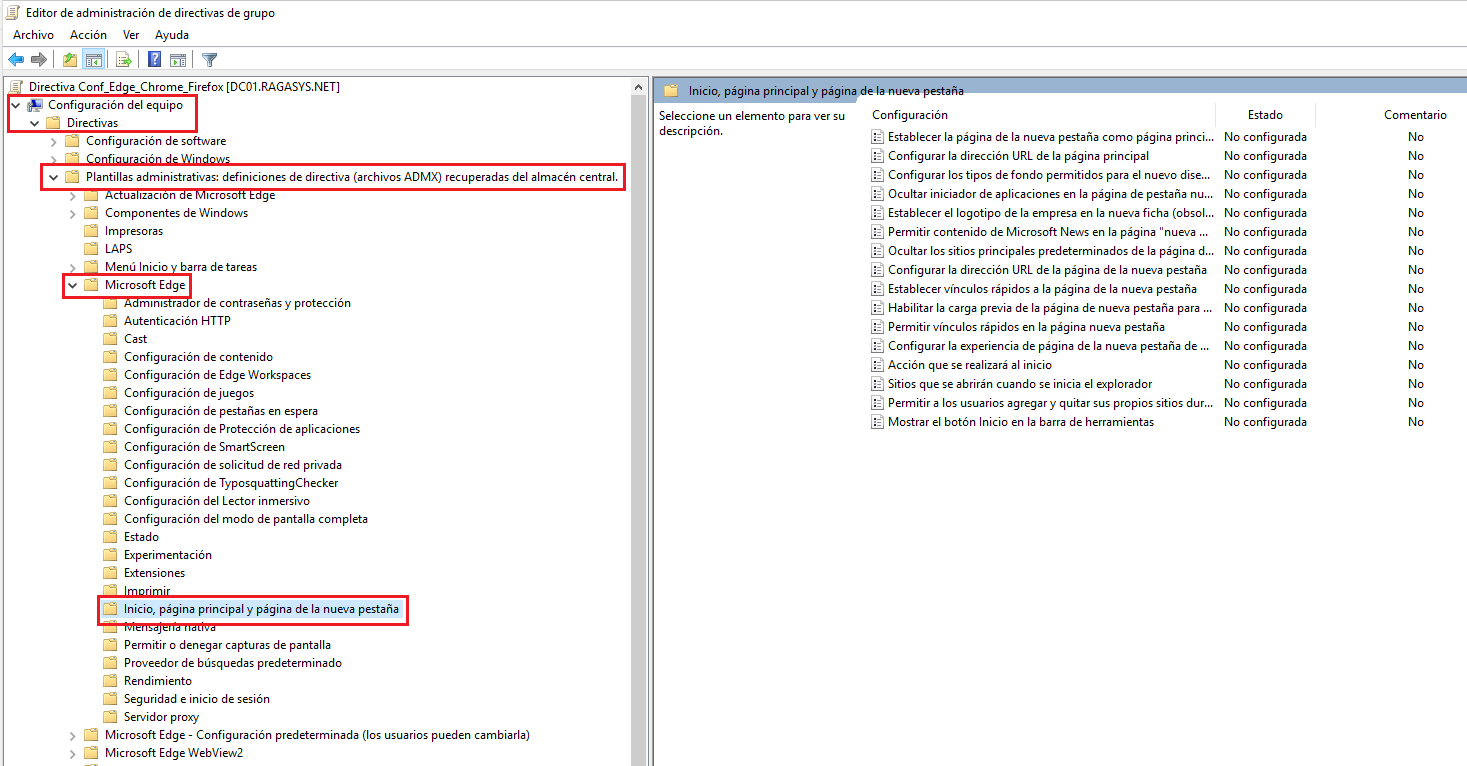Open the Ver menu
The width and height of the screenshot is (1467, 766).
pos(131,34)
